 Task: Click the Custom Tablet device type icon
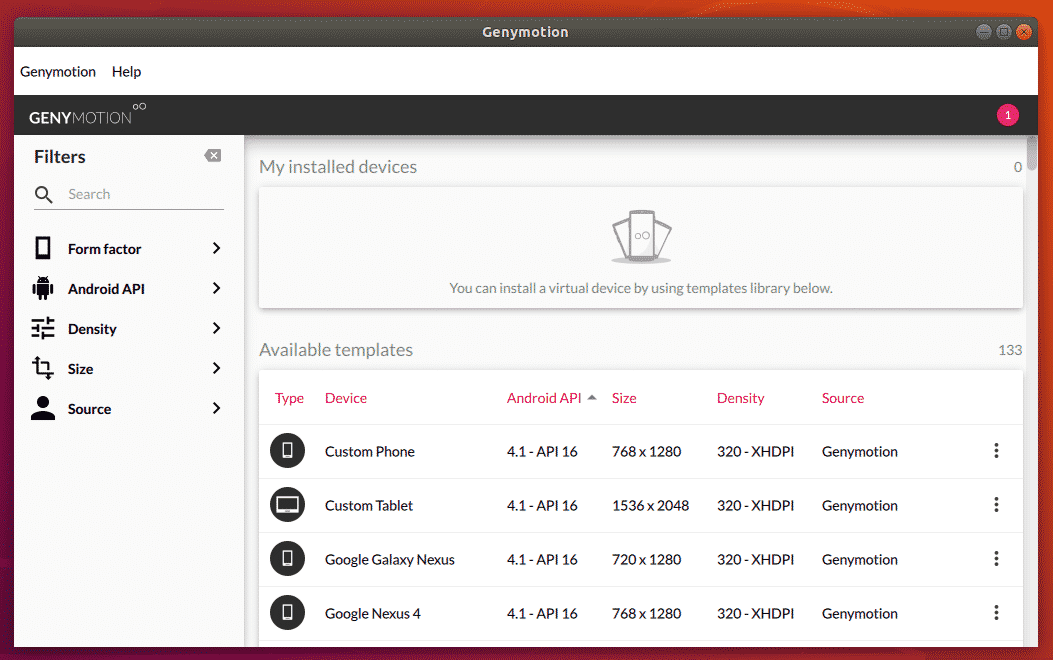[x=287, y=505]
